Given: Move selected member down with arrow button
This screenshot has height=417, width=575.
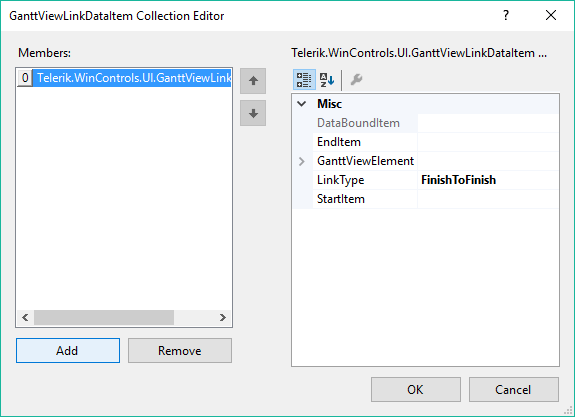Looking at the screenshot, I should [x=253, y=113].
